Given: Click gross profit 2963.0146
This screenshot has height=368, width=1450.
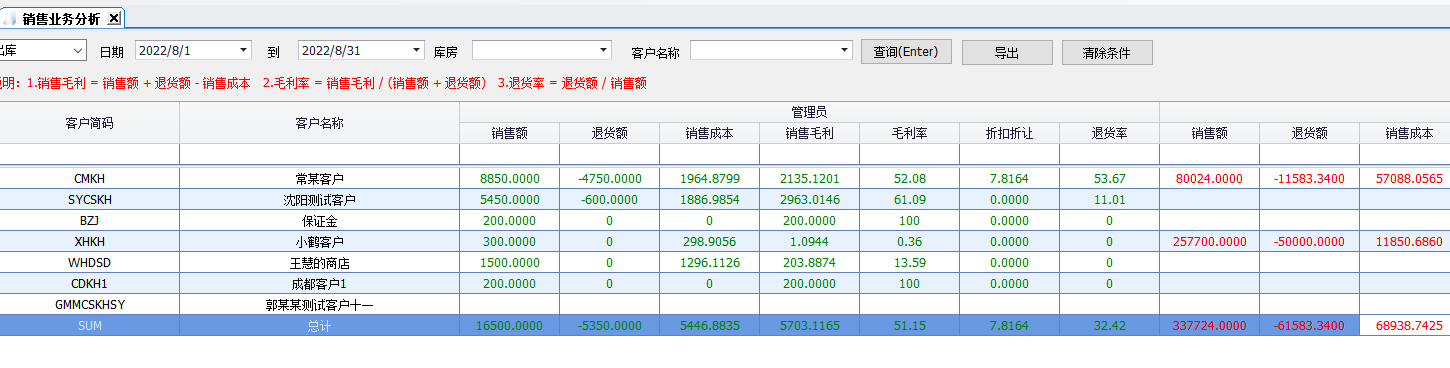Looking at the screenshot, I should [809, 199].
